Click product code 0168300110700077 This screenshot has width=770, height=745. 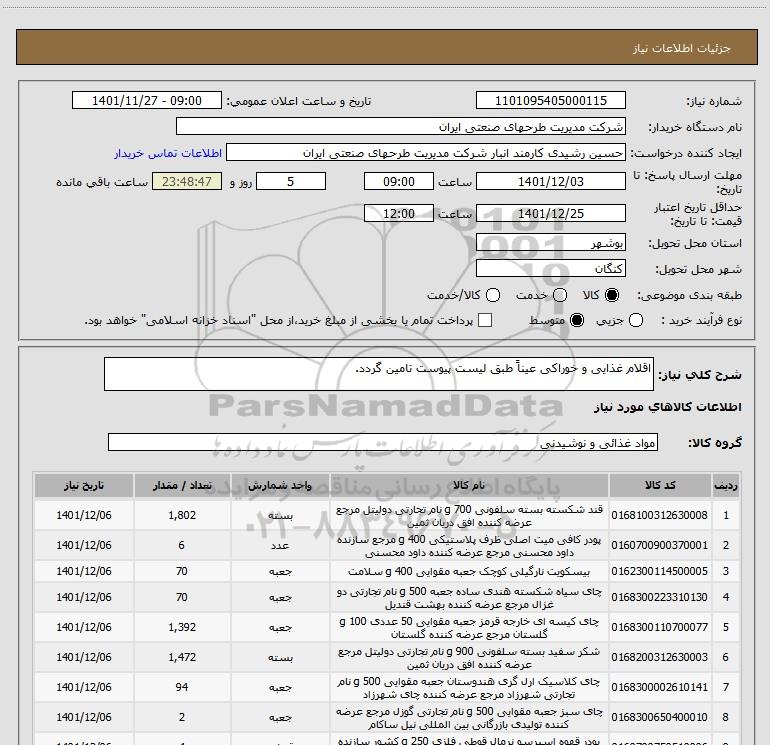(660, 627)
